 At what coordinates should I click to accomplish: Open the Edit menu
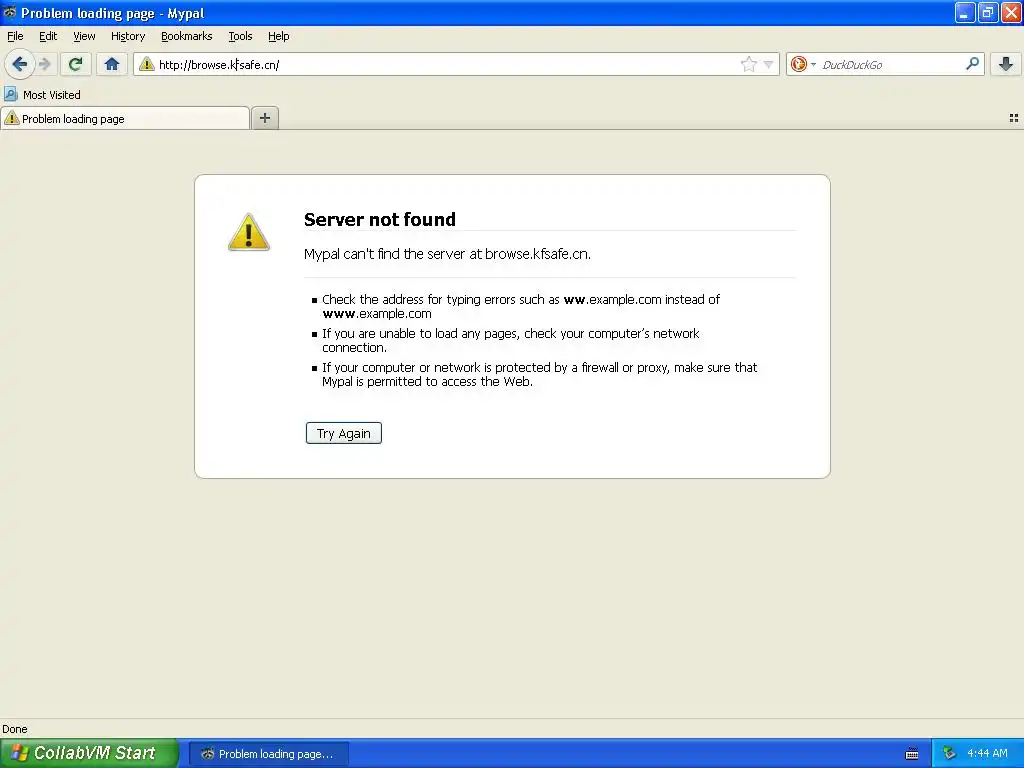(48, 36)
